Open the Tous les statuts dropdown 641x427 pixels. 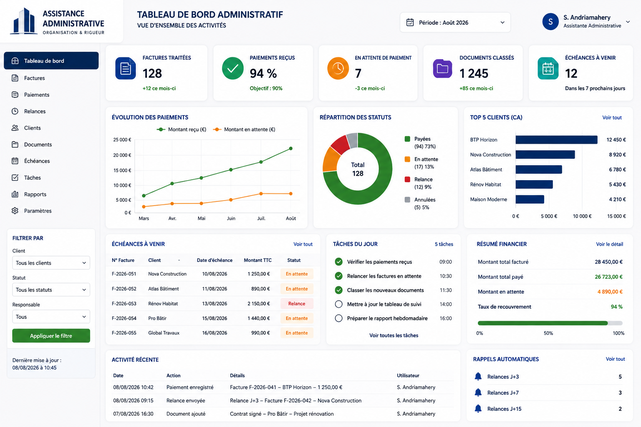point(51,290)
